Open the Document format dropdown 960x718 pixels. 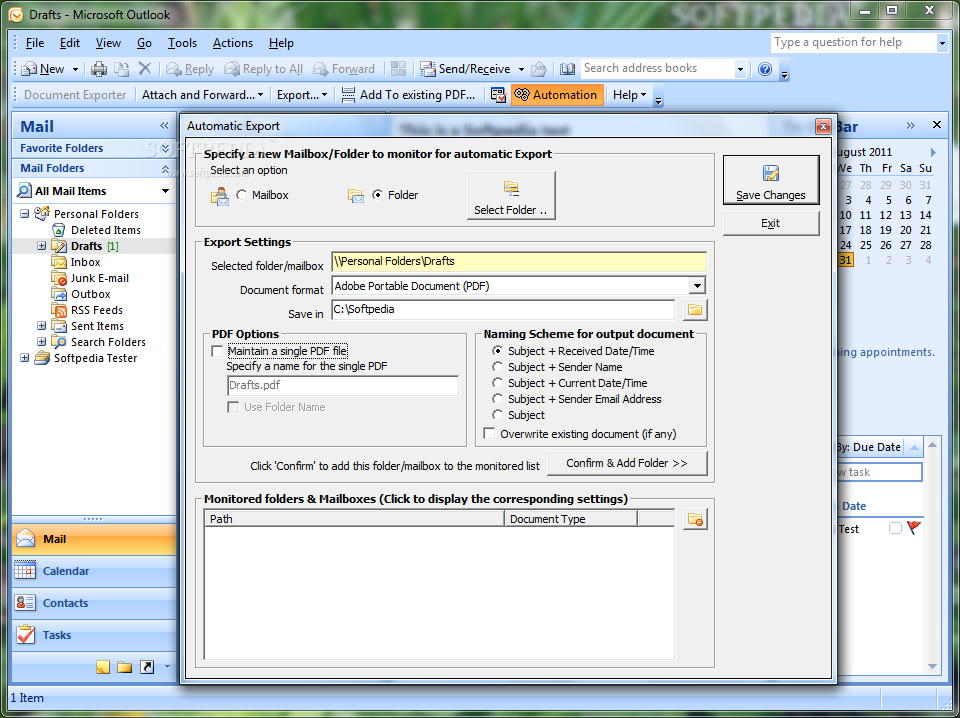[697, 286]
